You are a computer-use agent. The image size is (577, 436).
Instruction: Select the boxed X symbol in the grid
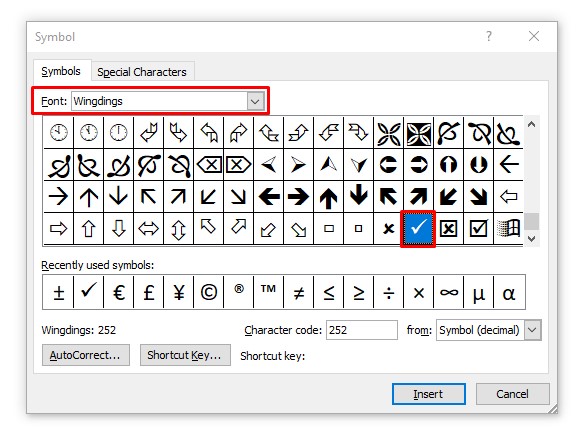pyautogui.click(x=448, y=228)
